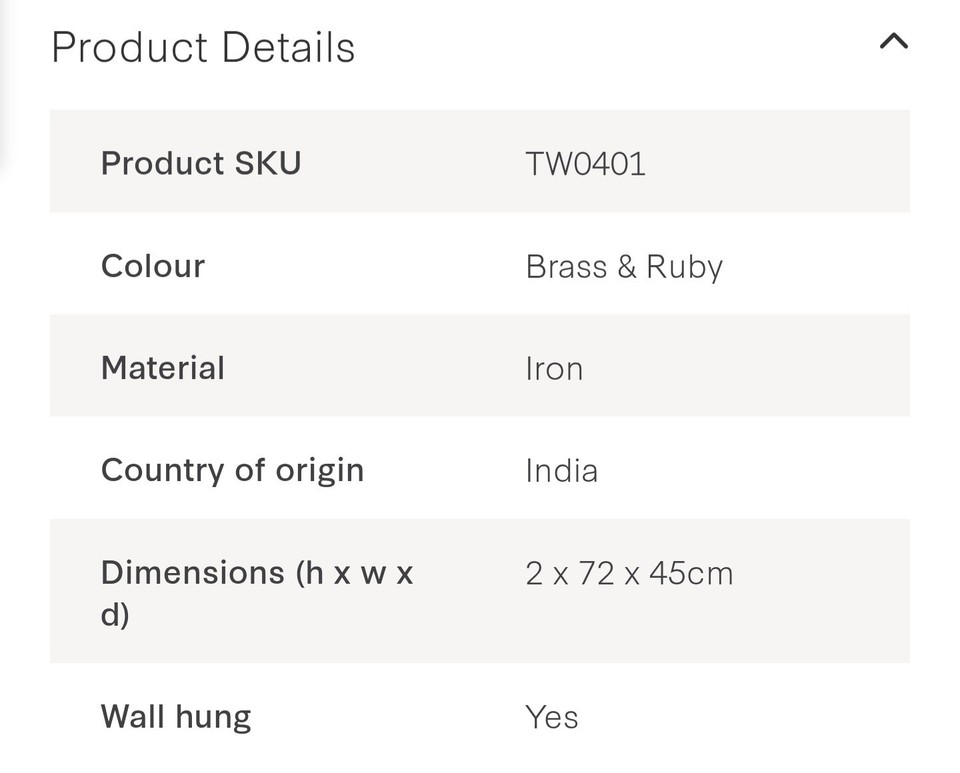
Task: Click the word Ruby in the colour value
Action: coord(684,267)
